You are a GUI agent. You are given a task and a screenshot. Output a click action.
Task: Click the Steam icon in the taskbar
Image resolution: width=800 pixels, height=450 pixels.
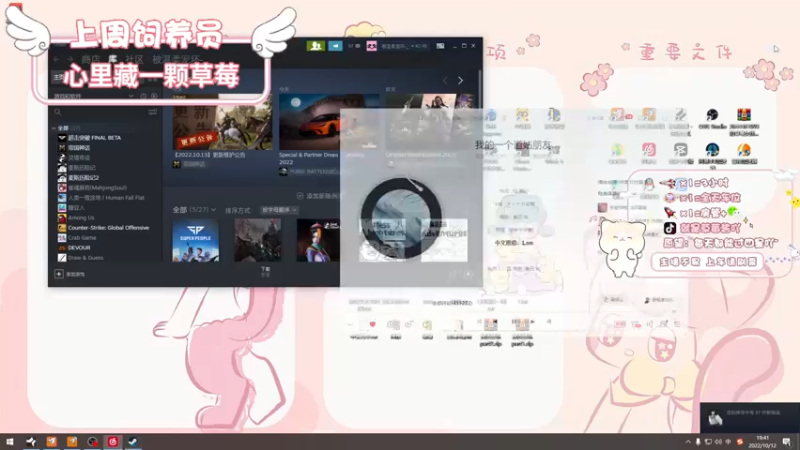pyautogui.click(x=133, y=442)
